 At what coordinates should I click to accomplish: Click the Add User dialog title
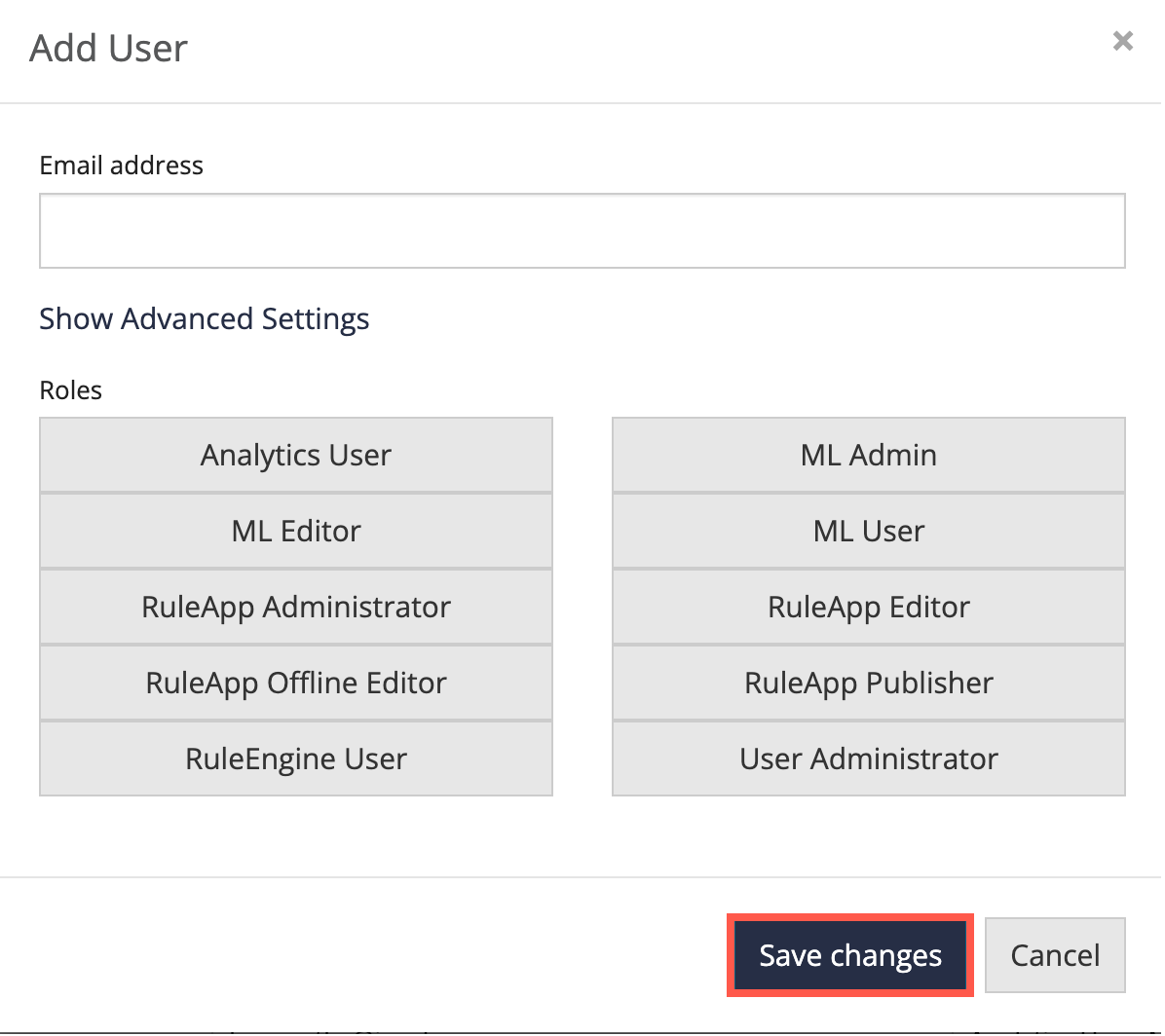(x=109, y=48)
